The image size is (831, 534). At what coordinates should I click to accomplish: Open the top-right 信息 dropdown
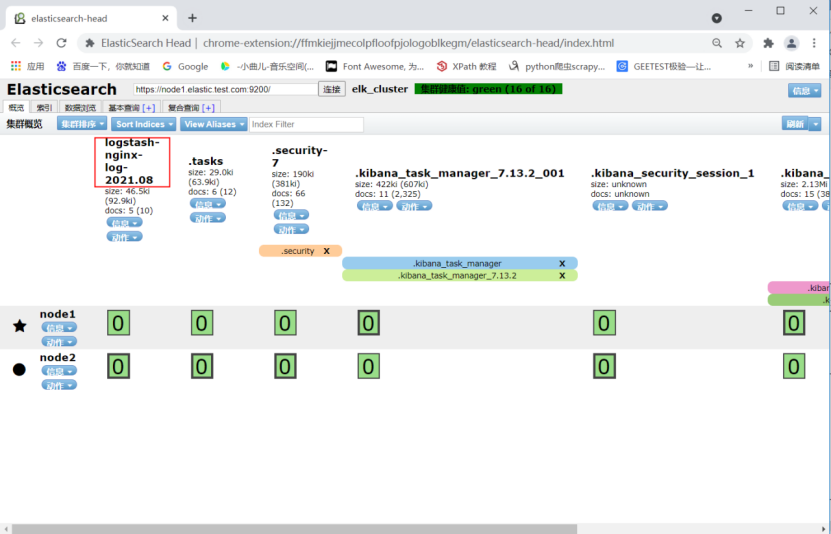804,91
